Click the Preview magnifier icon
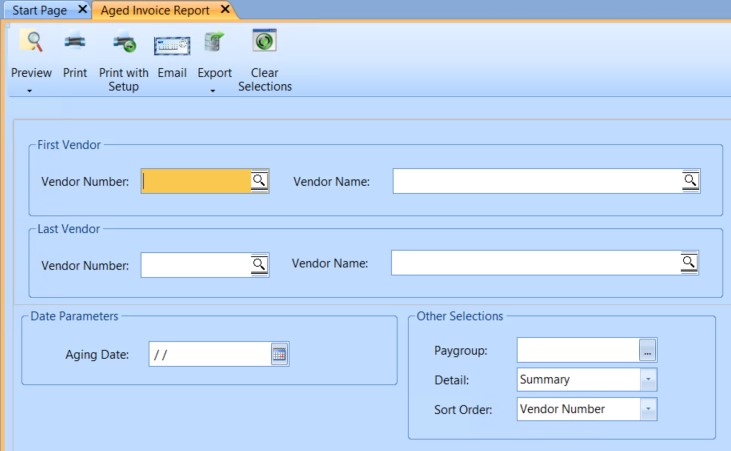 click(x=32, y=42)
